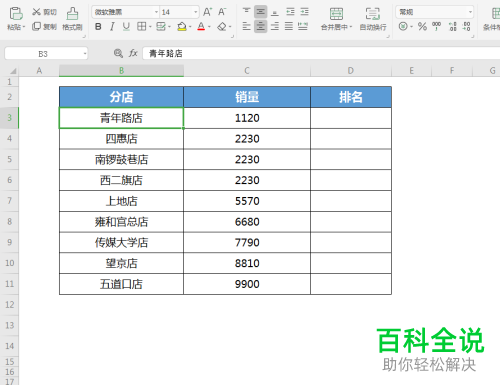The image size is (500, 385).
Task: Open Conditional Formatting (条件格式) icon
Action: click(x=495, y=14)
